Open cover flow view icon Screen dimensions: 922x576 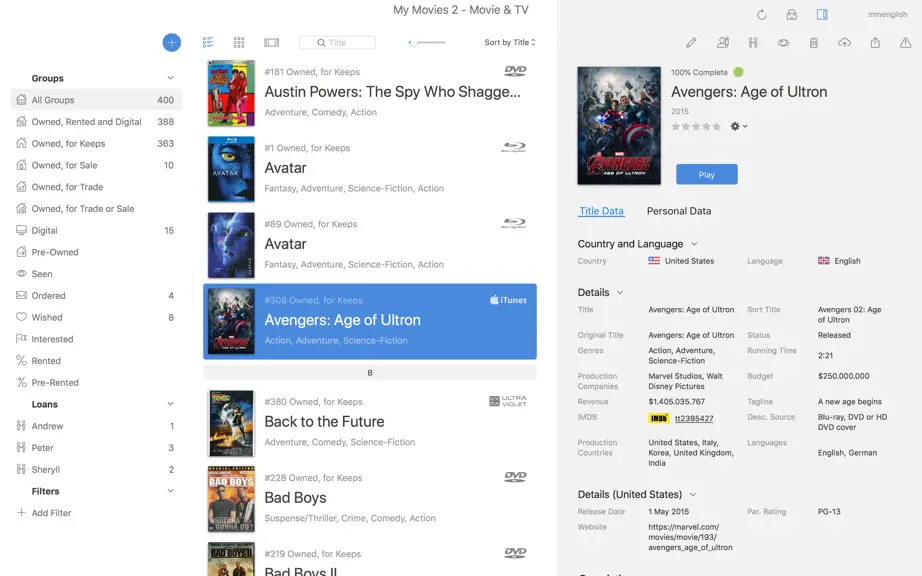coord(272,42)
